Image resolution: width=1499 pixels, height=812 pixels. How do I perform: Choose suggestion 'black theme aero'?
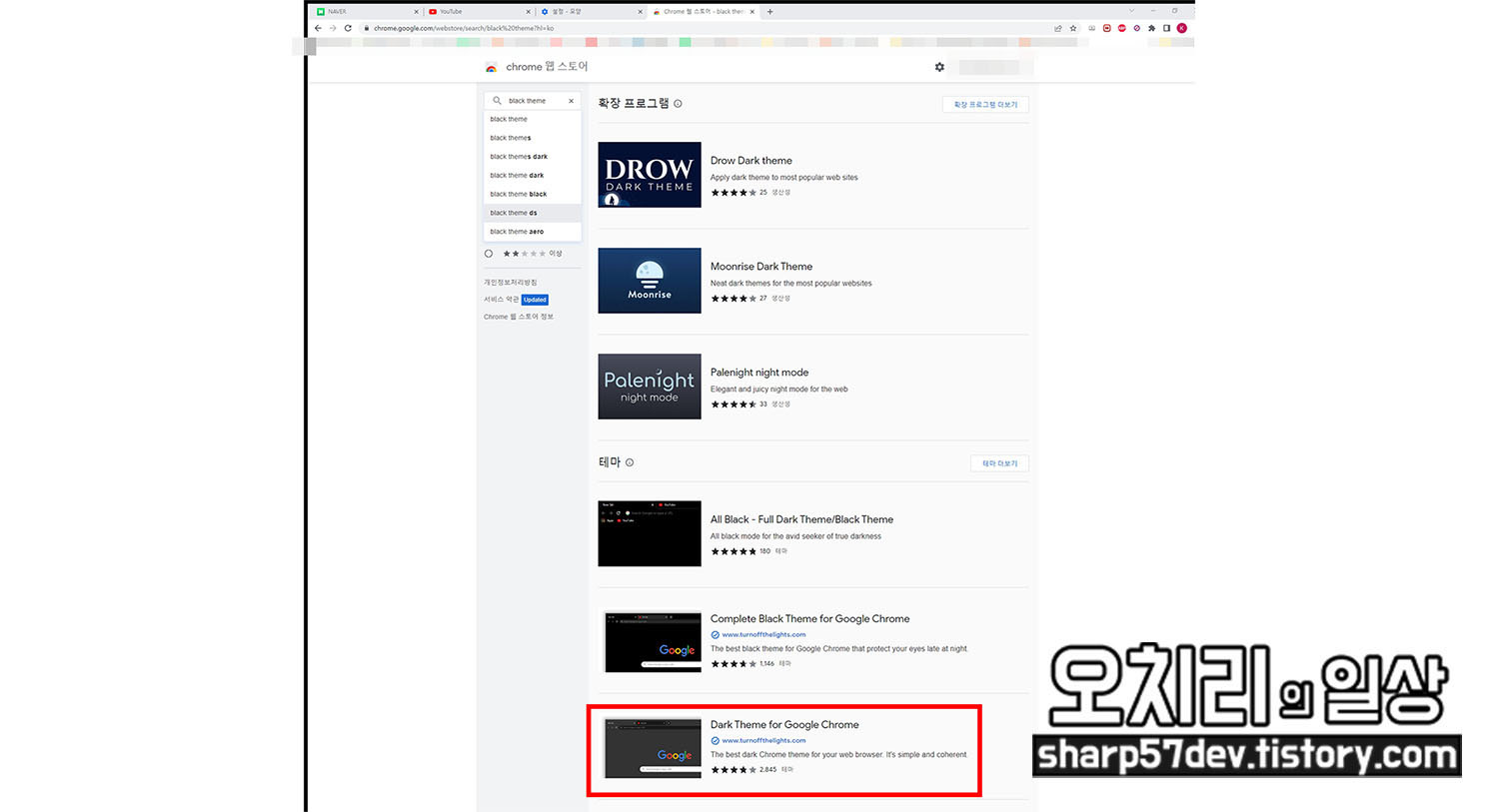533,232
